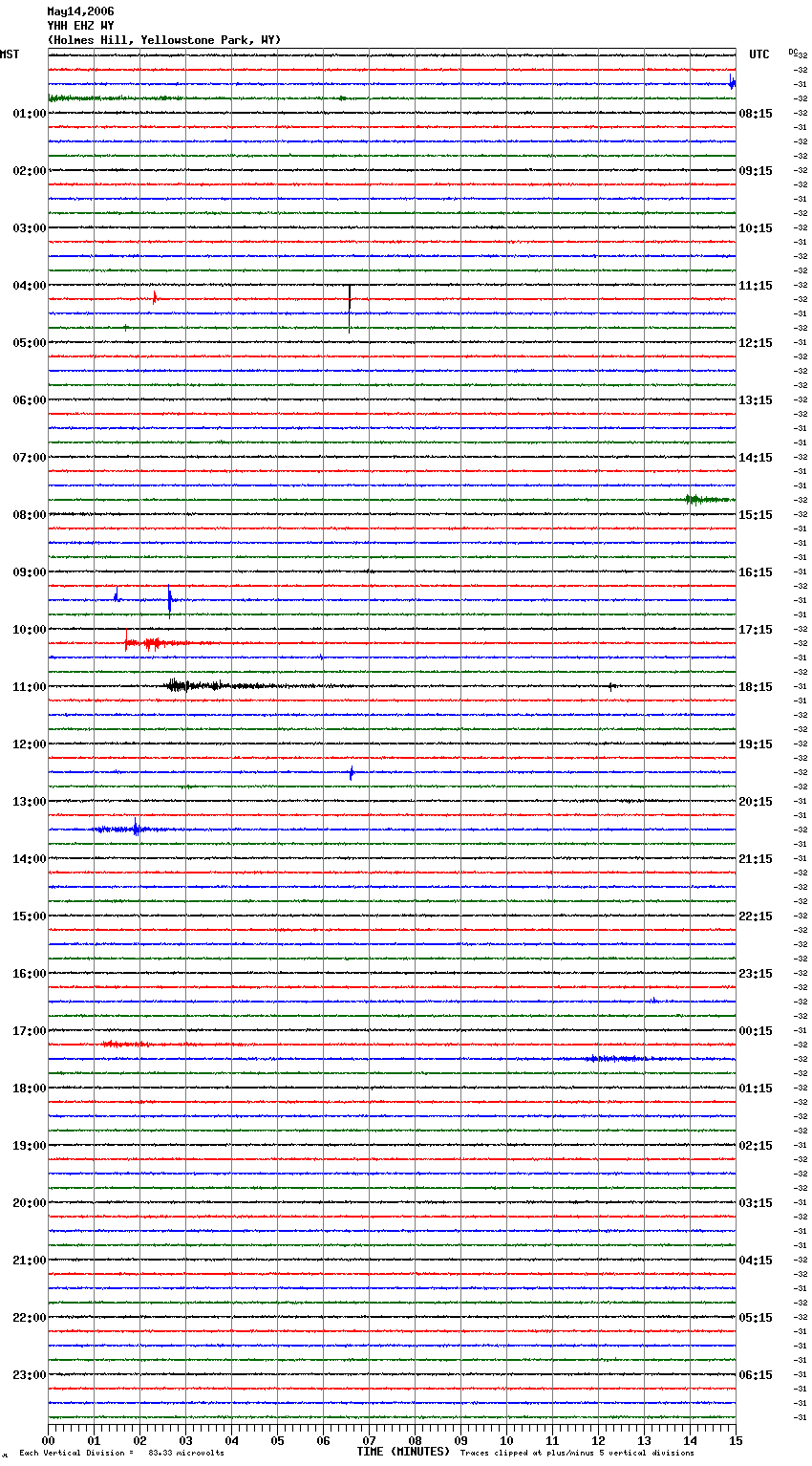Viewport: 812px width, 1466px height.
Task: Click the 00:15 UTC time label
Action: pyautogui.click(x=756, y=1031)
